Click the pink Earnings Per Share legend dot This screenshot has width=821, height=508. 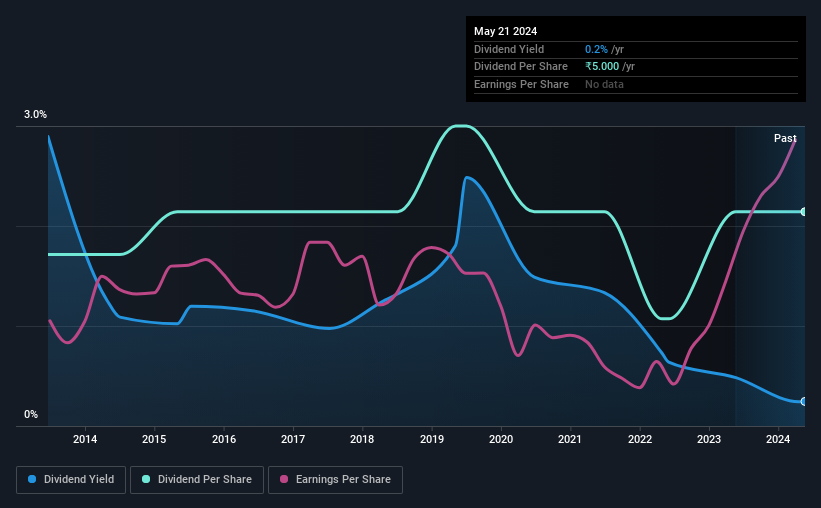point(284,479)
